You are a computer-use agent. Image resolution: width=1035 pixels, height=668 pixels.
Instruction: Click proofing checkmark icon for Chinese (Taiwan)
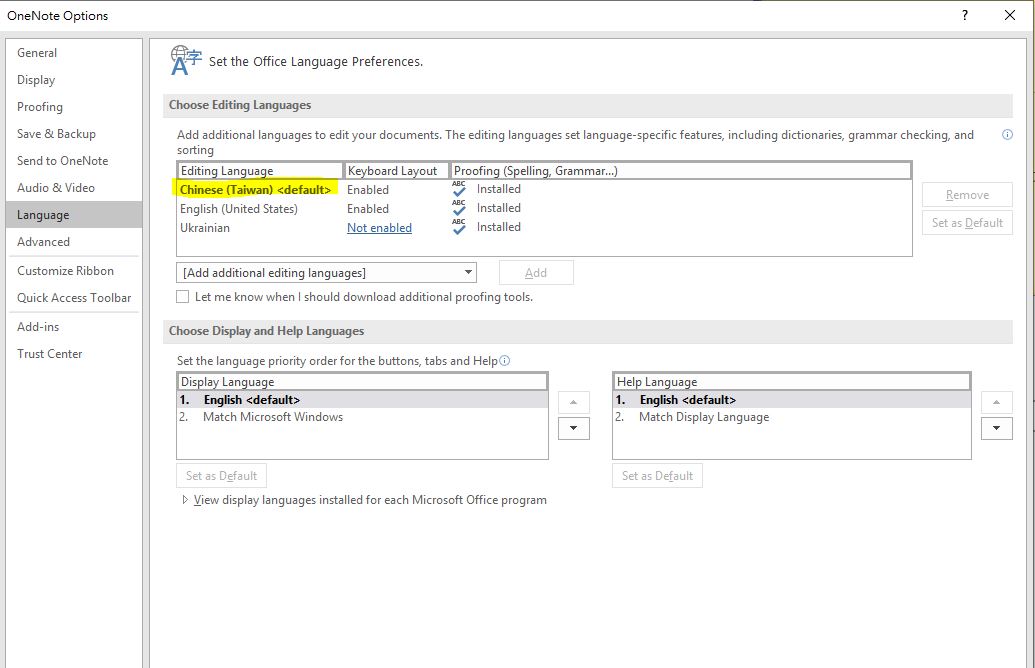coord(459,189)
